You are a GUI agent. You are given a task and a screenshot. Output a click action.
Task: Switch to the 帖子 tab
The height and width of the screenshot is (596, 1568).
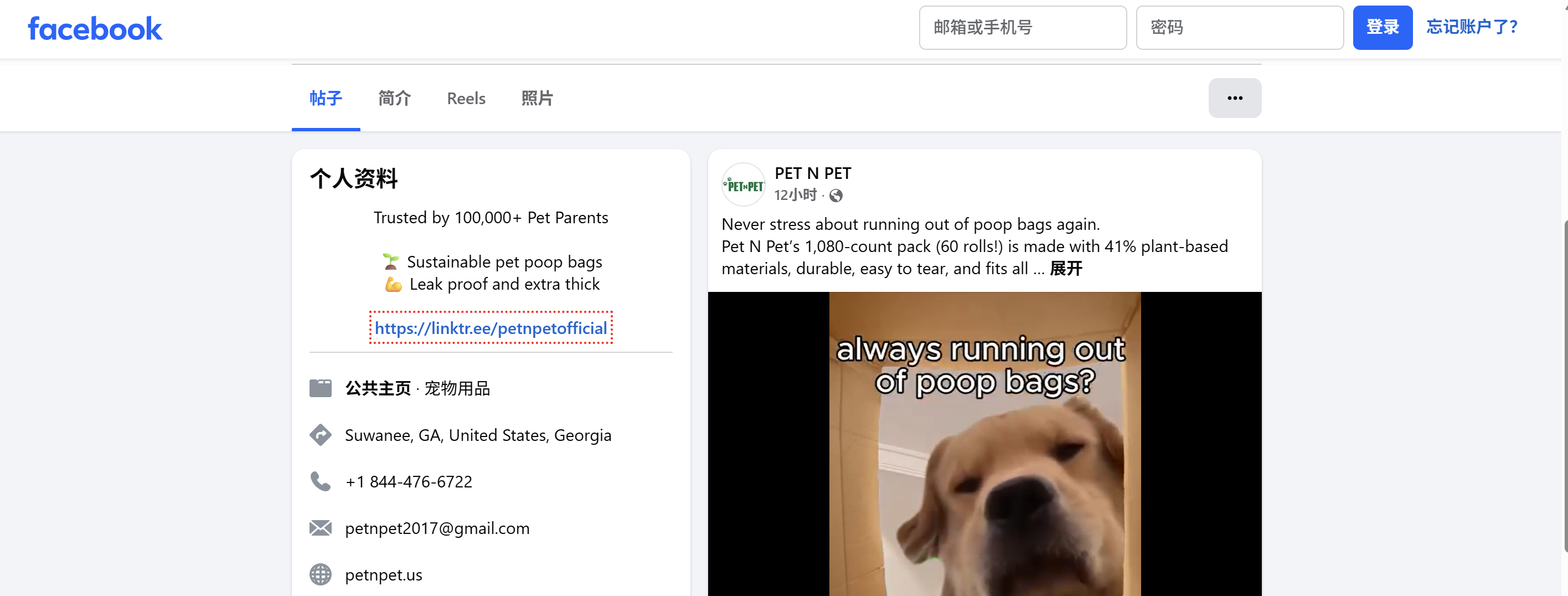tap(326, 98)
